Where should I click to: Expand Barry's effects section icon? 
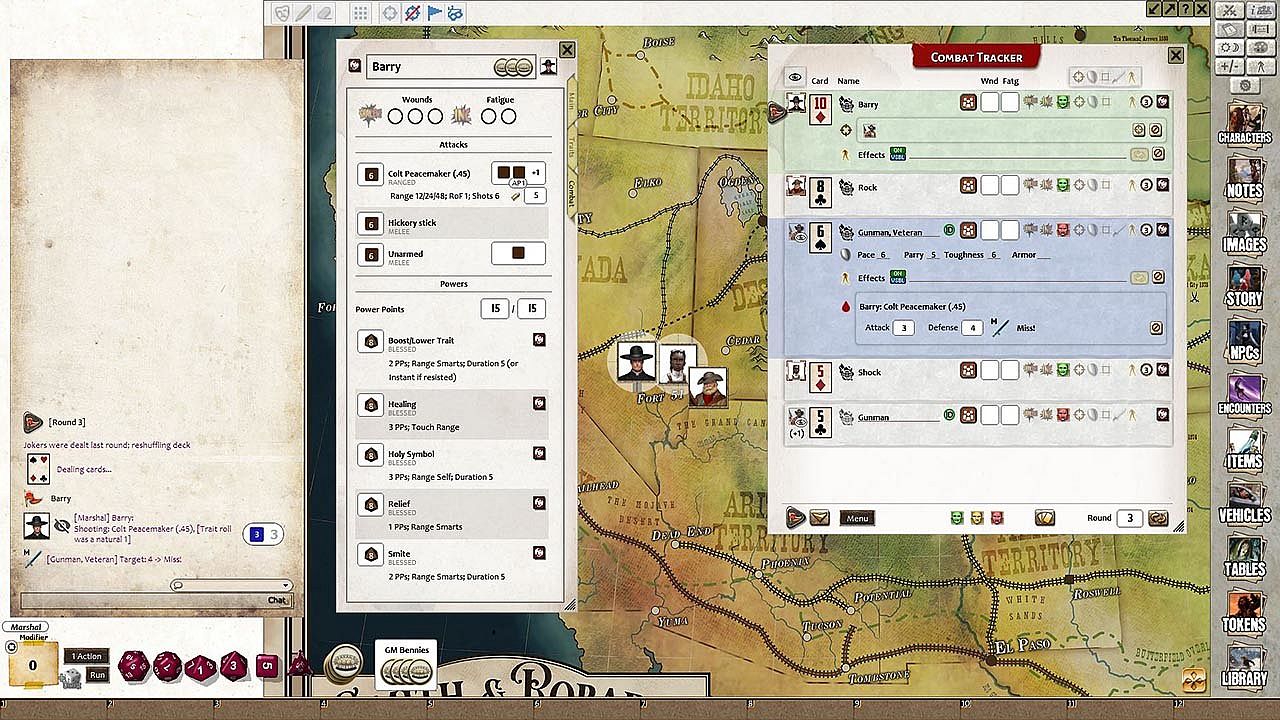tap(1133, 102)
